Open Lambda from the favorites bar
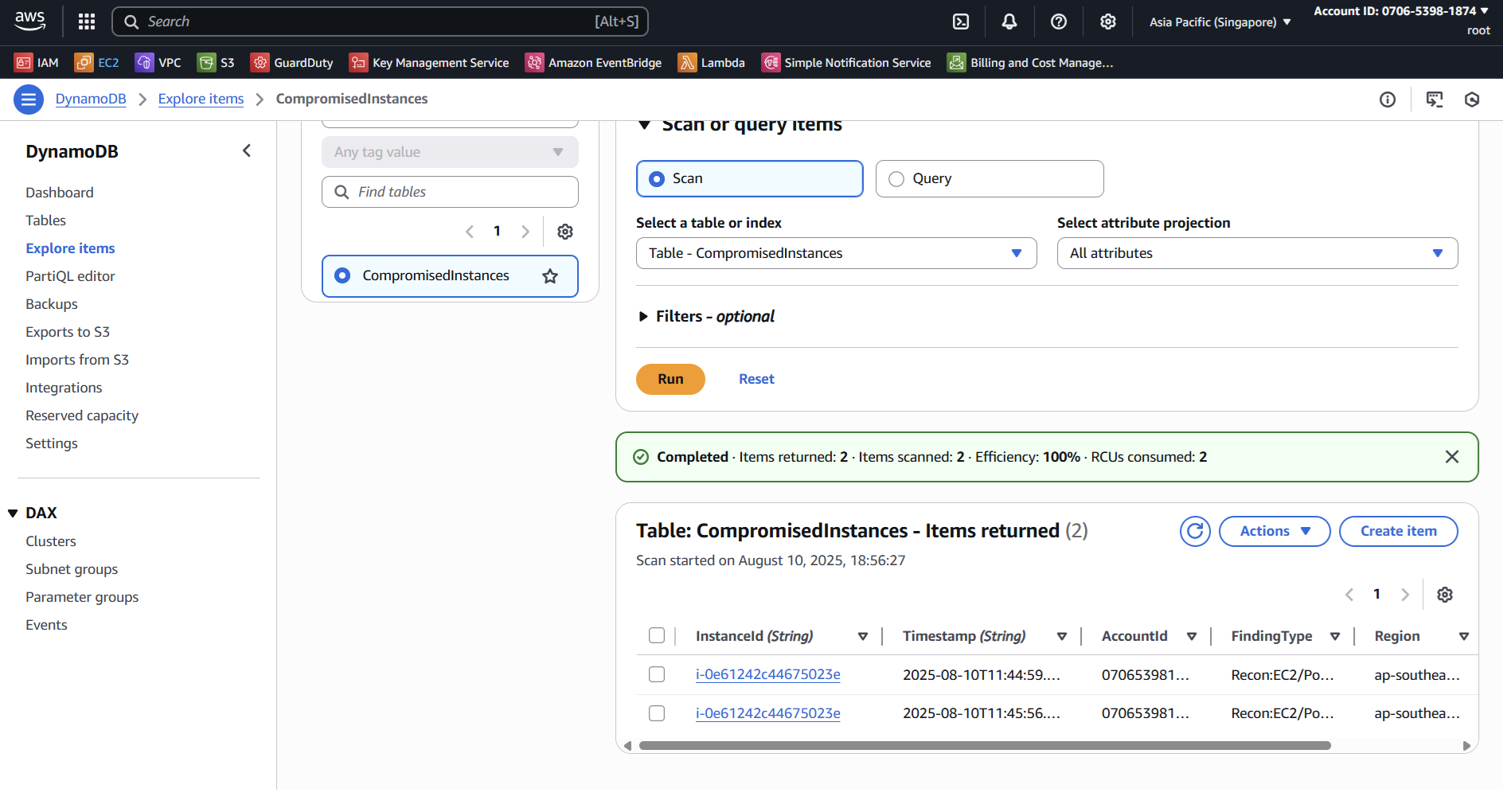Image resolution: width=1503 pixels, height=812 pixels. click(x=711, y=62)
